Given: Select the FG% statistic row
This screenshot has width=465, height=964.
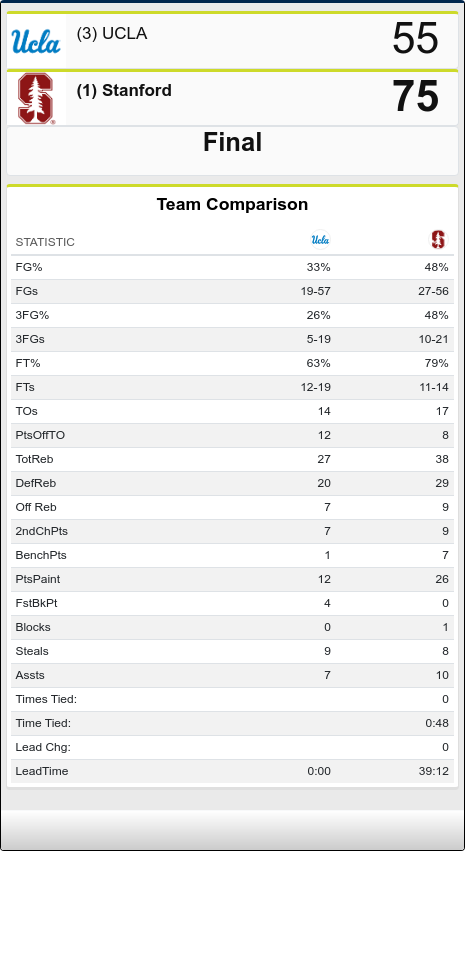Looking at the screenshot, I should (x=232, y=267).
